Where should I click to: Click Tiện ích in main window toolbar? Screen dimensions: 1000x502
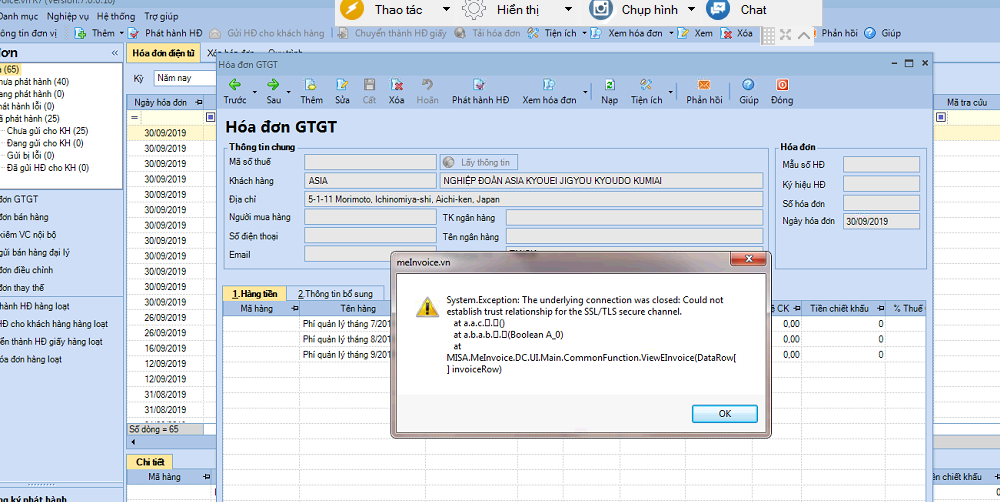click(553, 33)
